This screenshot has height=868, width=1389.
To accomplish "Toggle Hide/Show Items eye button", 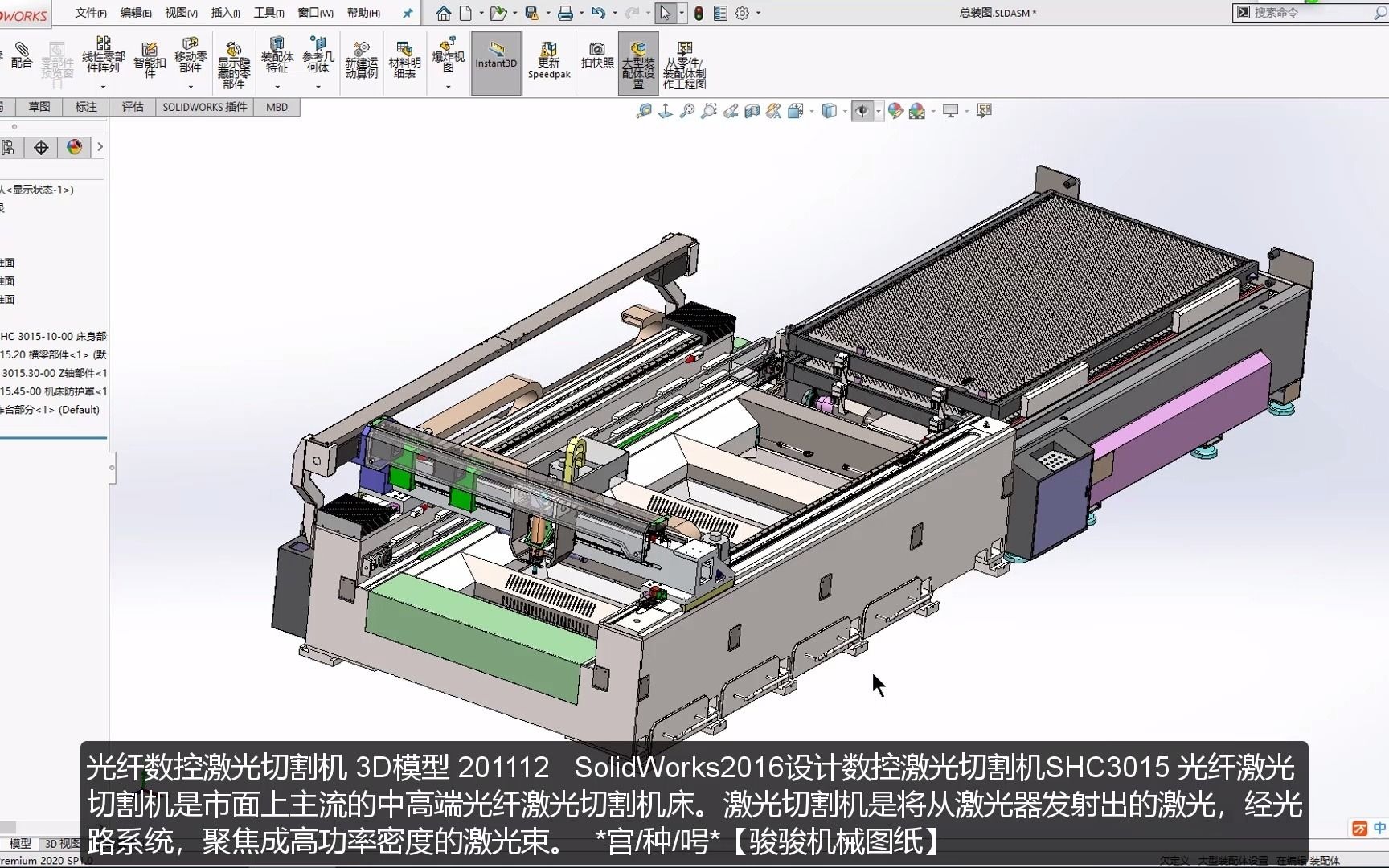I will 862,111.
